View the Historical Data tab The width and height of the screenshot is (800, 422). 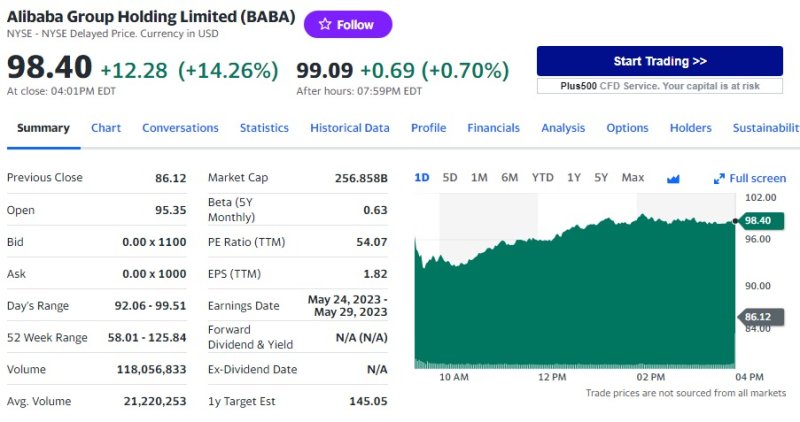tap(349, 128)
